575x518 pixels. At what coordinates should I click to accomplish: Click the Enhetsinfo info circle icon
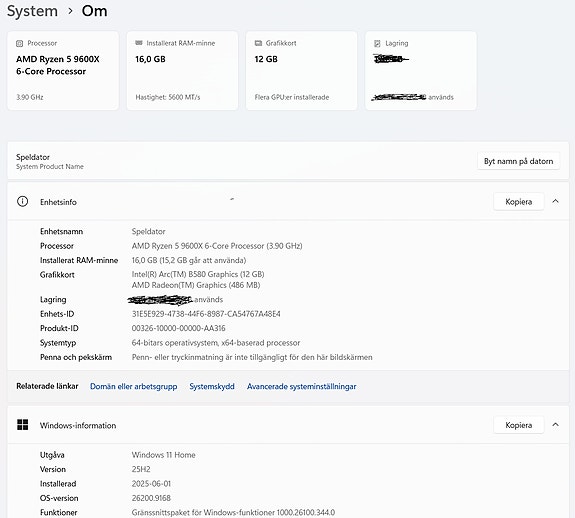click(22, 201)
